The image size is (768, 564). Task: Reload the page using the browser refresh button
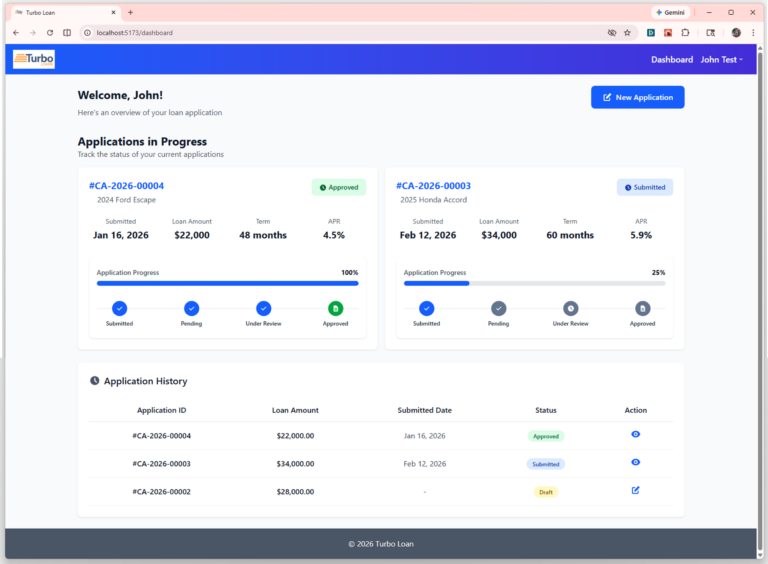[49, 32]
